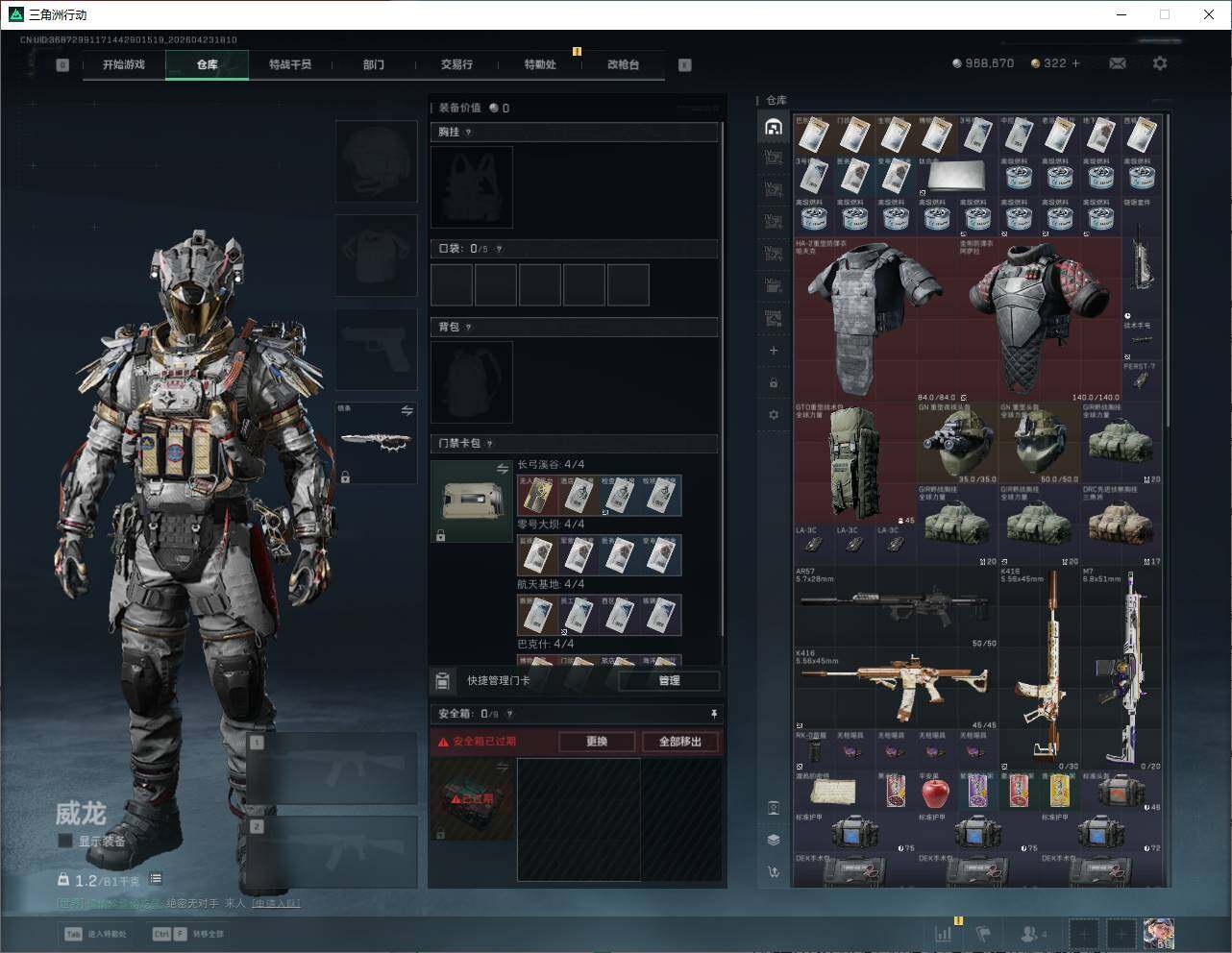The width and height of the screenshot is (1232, 953).
Task: Open the player avatar in bottom right
Action: pyautogui.click(x=1159, y=933)
